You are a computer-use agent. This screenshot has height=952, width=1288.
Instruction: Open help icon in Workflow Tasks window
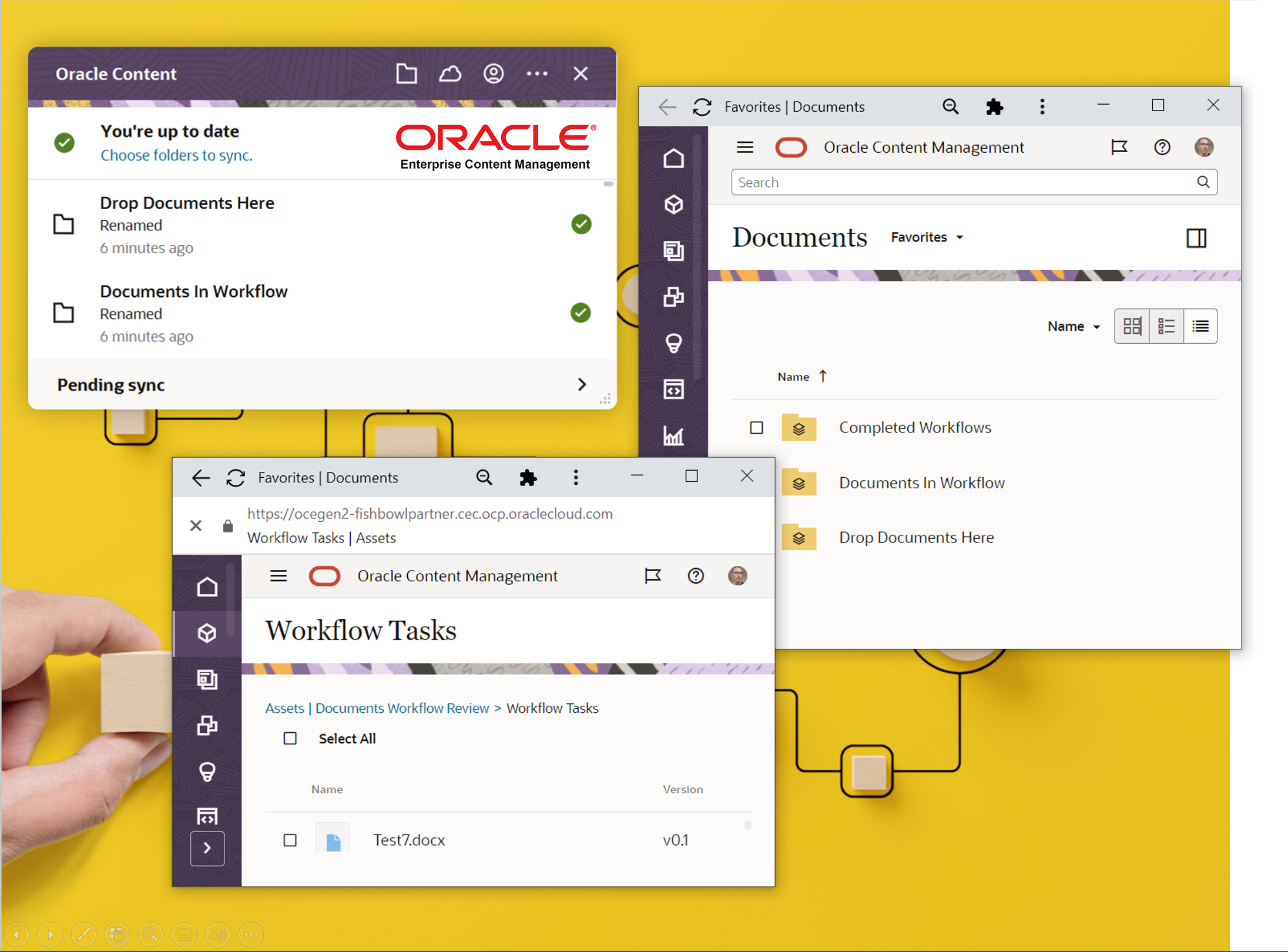coord(696,576)
